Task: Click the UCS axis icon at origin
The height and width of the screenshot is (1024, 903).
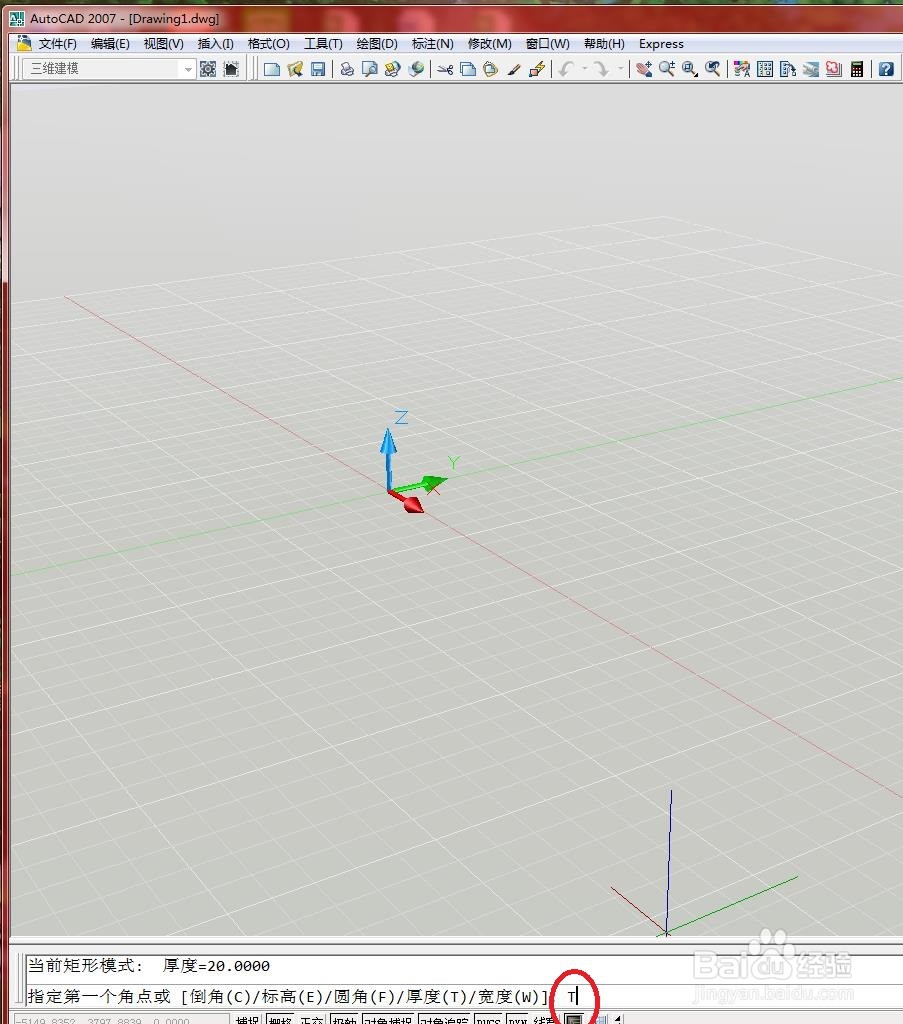Action: click(414, 462)
